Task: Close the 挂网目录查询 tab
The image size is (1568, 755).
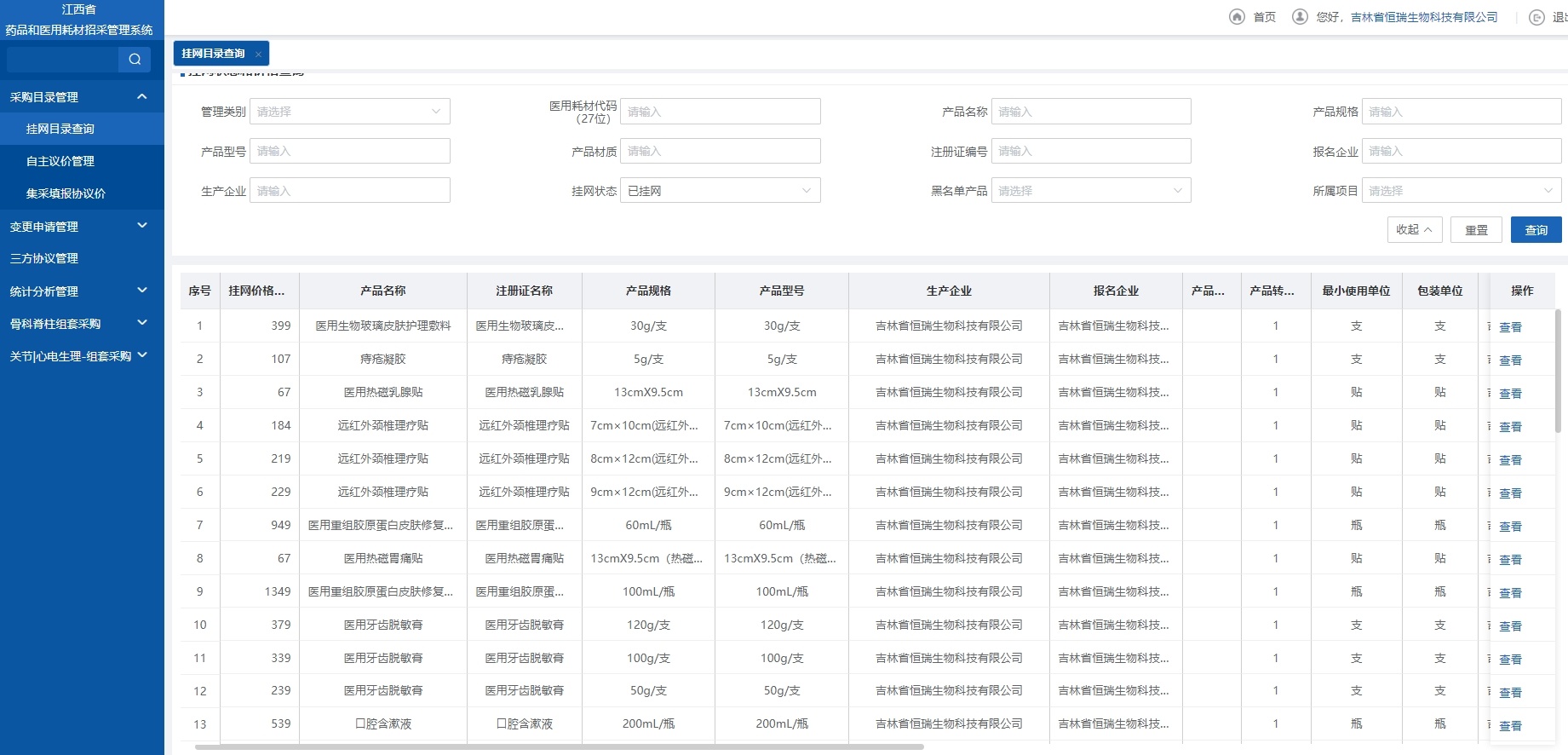Action: click(x=258, y=54)
